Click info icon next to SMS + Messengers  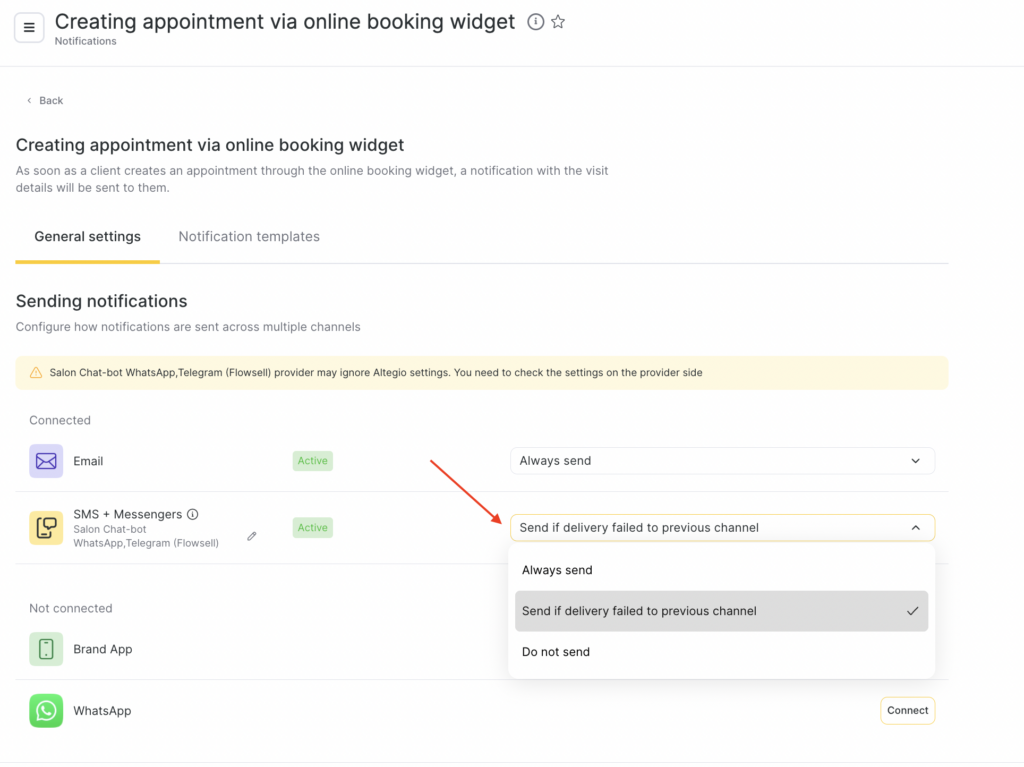(193, 514)
